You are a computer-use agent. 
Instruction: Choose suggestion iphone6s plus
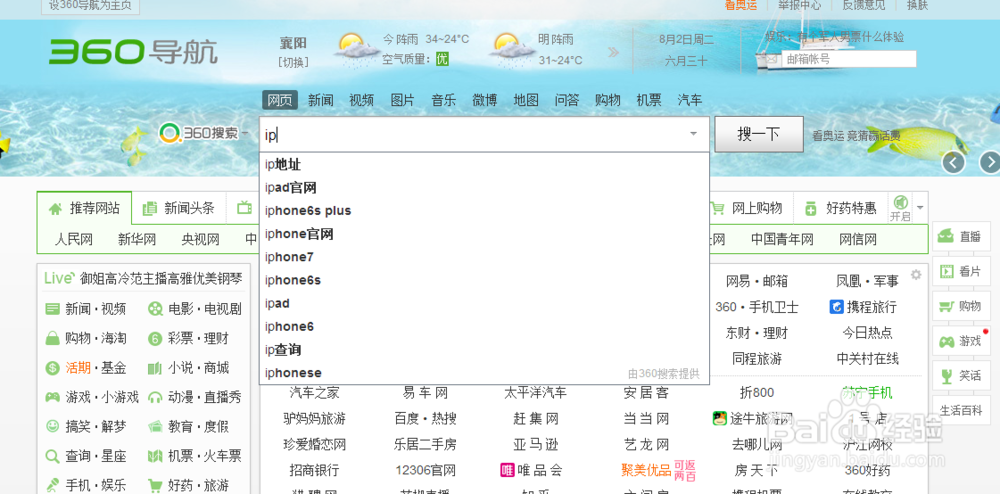485,211
